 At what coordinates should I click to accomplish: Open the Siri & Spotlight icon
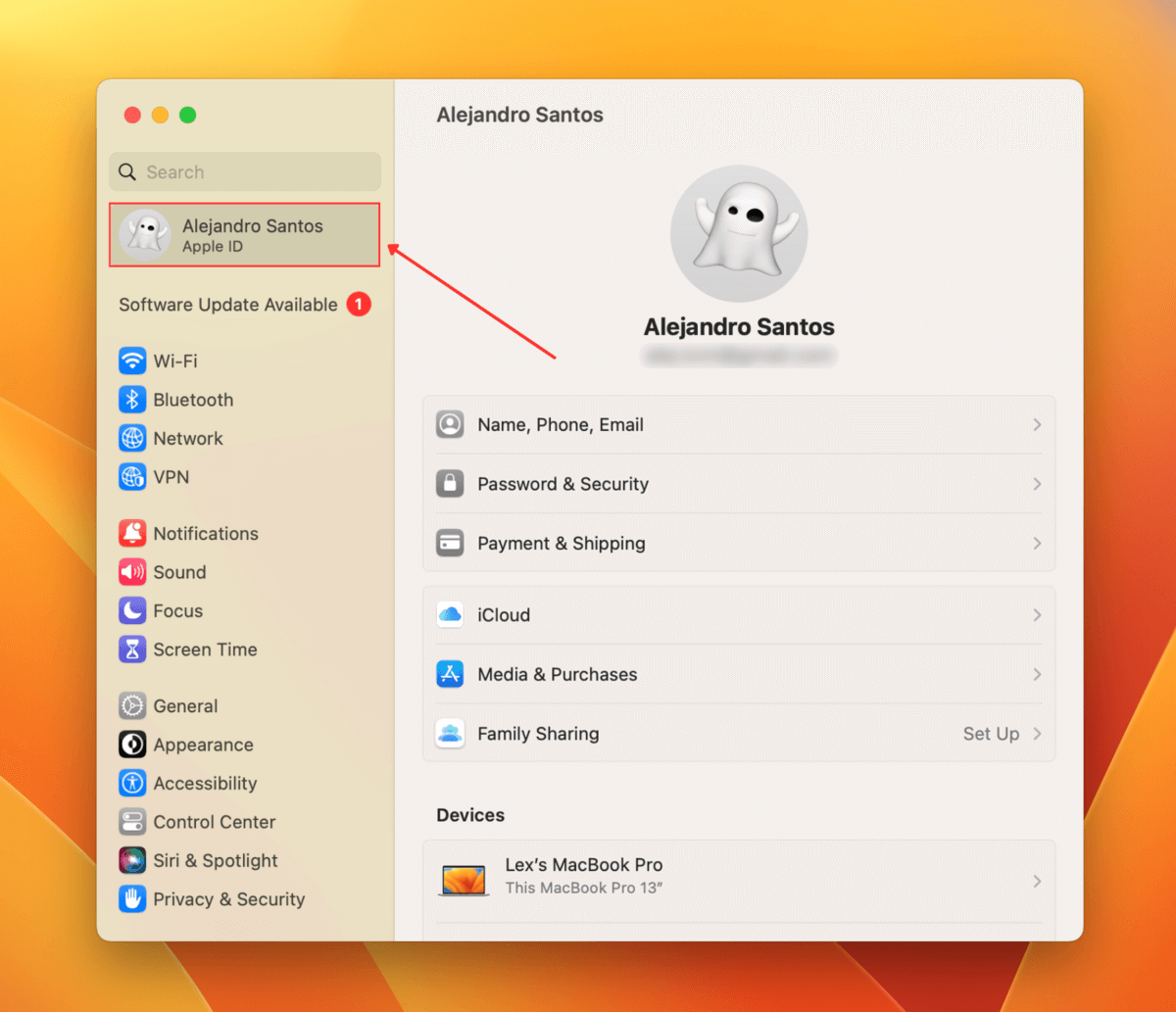[132, 860]
